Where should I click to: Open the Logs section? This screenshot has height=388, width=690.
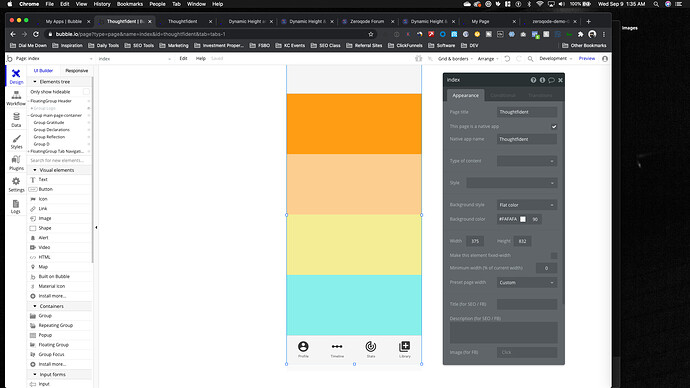(x=16, y=206)
